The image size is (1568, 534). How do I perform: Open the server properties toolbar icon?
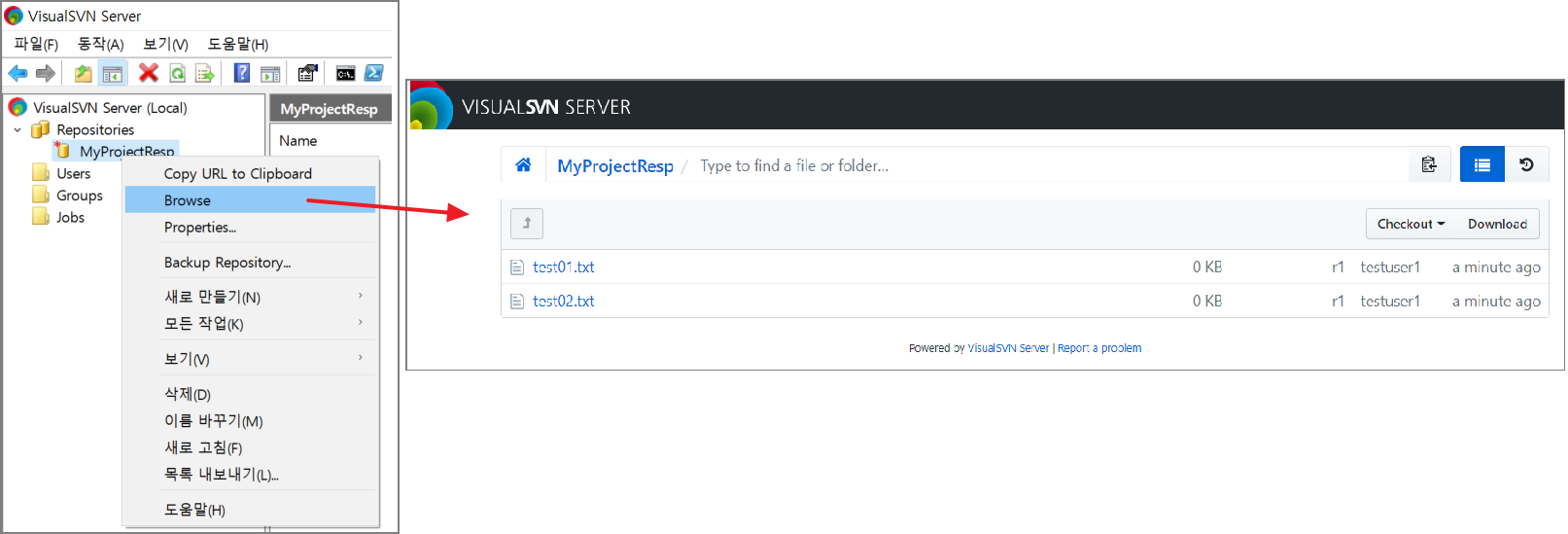(307, 73)
